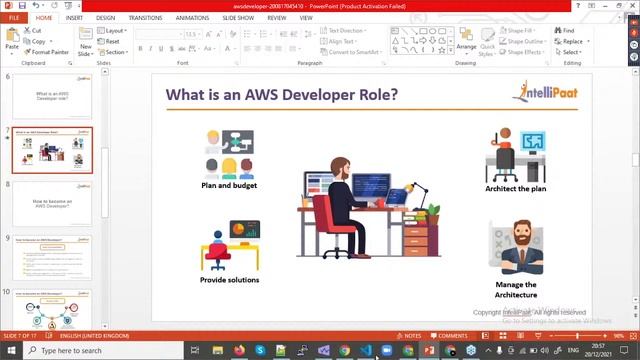Select slide 6 thumbnail
This screenshot has width=640, height=360.
[52, 96]
